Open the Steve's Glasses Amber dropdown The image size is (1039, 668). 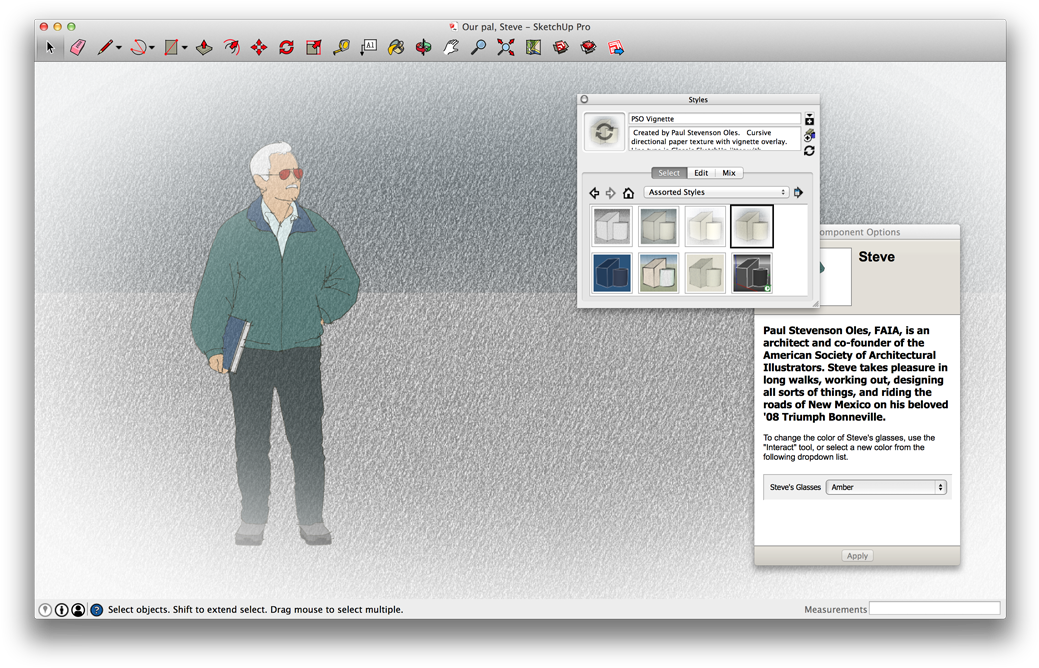point(886,487)
